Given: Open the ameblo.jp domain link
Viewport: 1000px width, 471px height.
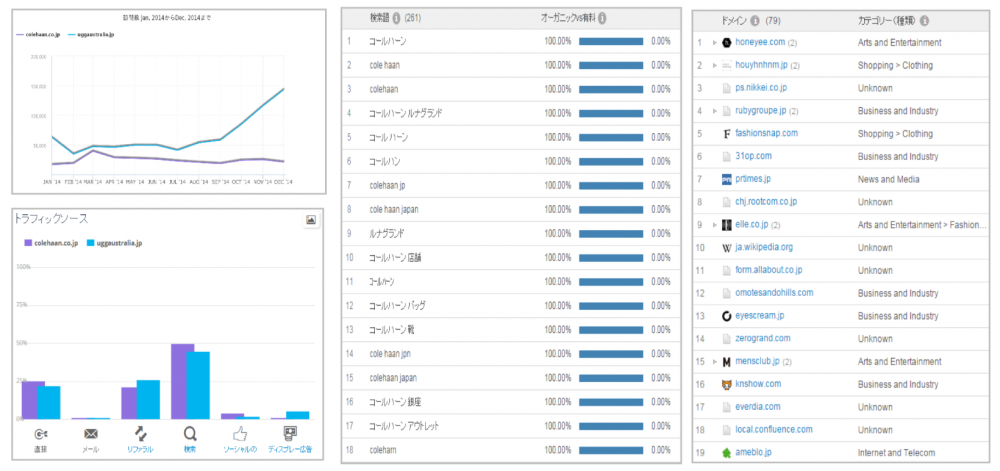Looking at the screenshot, I should [x=753, y=453].
